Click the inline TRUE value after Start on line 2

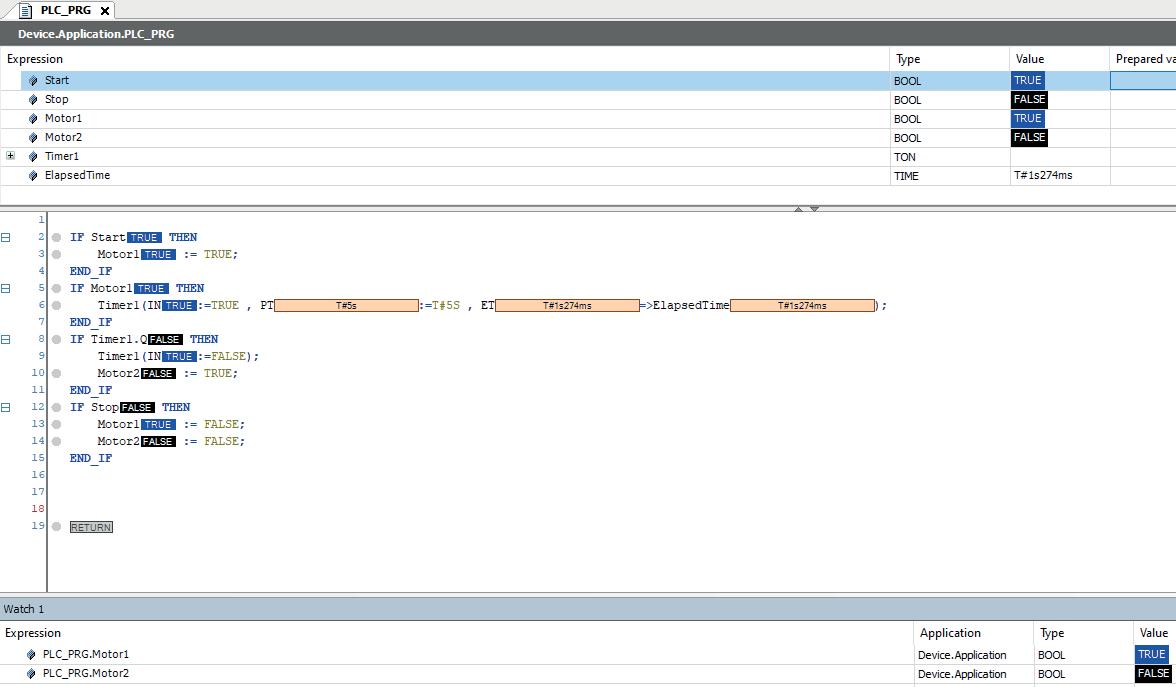(x=144, y=237)
